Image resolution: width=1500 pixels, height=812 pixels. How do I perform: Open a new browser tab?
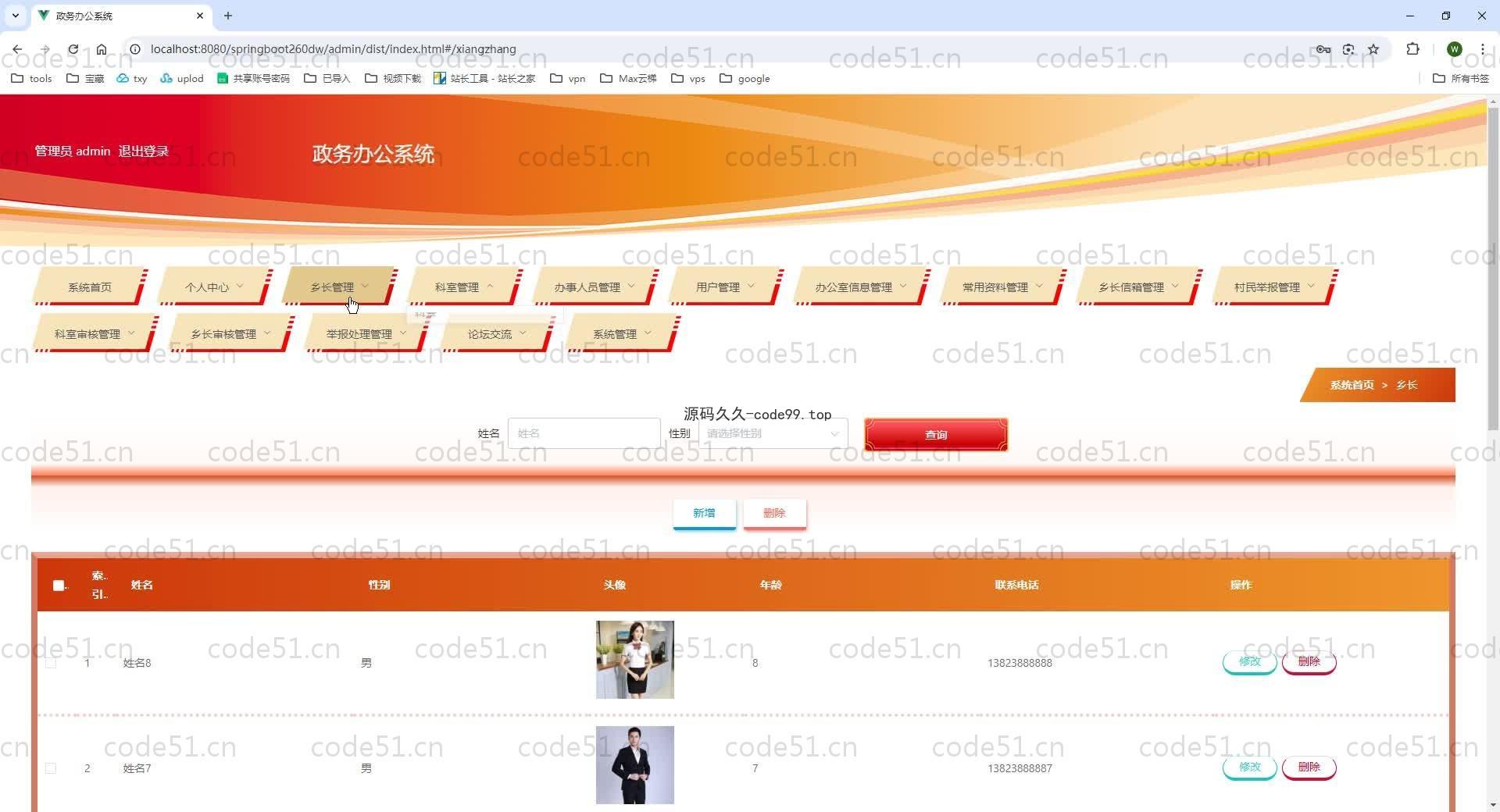coord(228,16)
